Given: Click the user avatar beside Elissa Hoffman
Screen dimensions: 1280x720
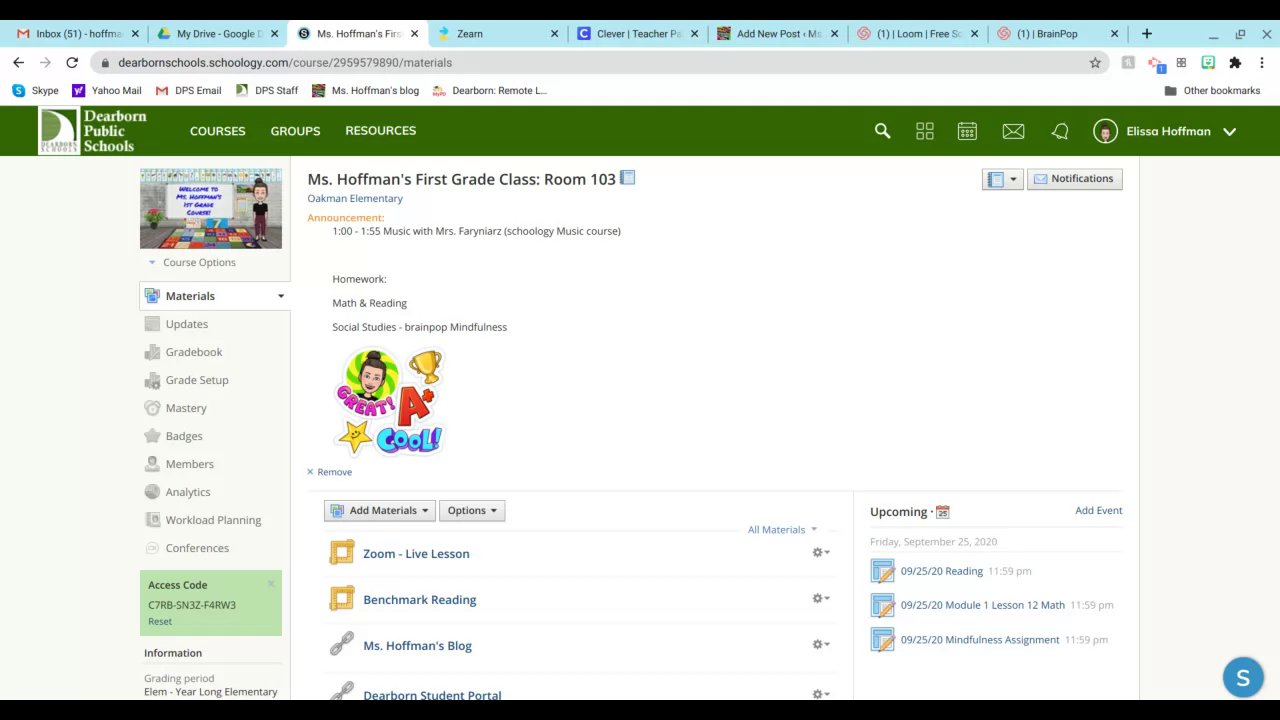Looking at the screenshot, I should coord(1105,131).
